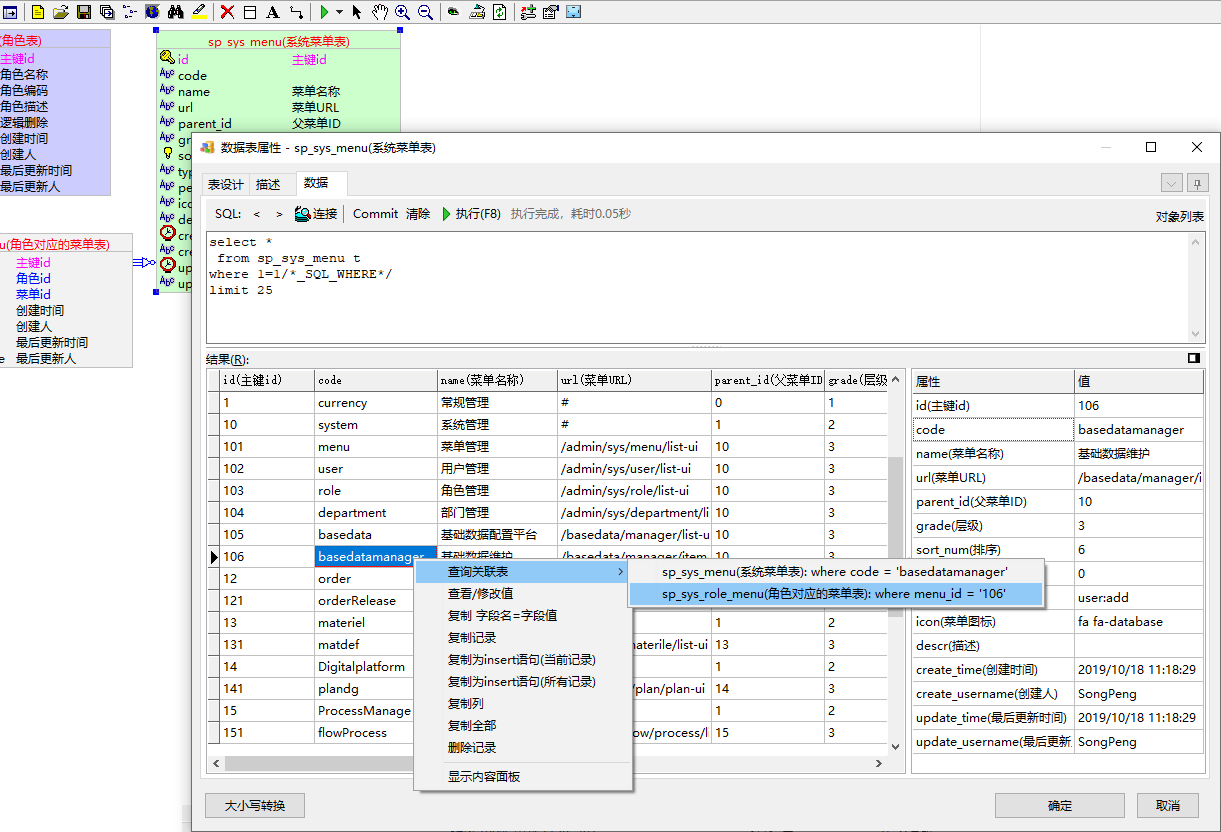Click the new file toolbar icon
This screenshot has width=1221, height=832.
tap(38, 12)
